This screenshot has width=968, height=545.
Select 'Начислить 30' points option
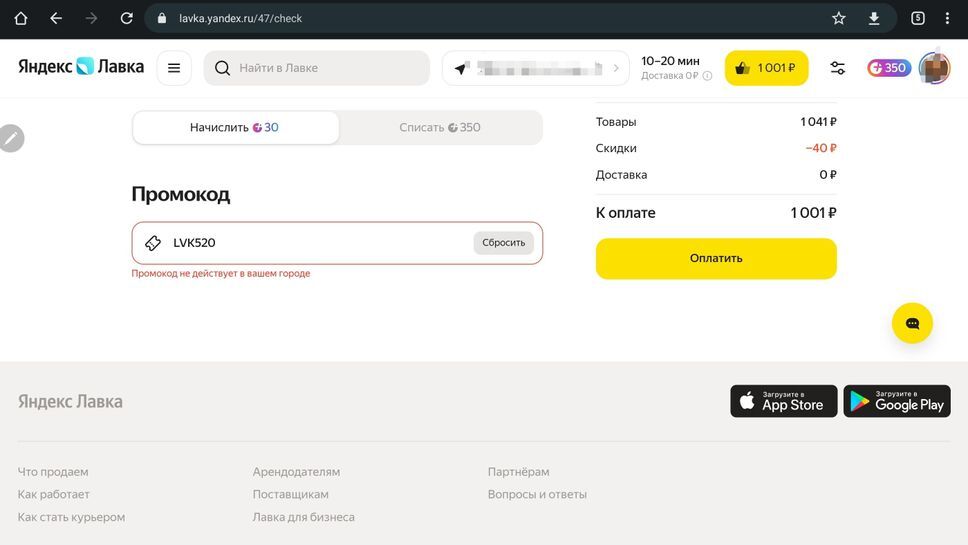pos(235,128)
